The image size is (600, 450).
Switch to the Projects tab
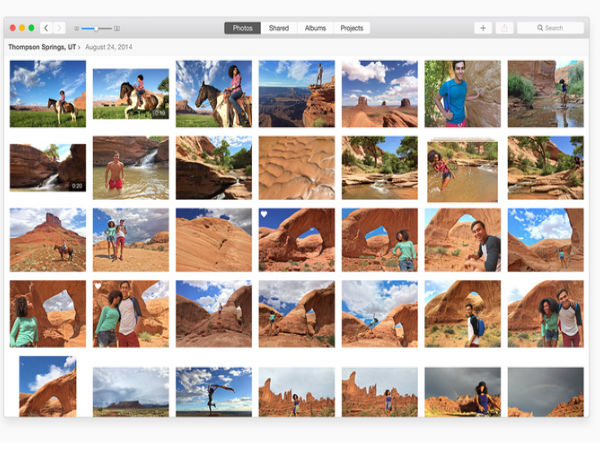352,28
